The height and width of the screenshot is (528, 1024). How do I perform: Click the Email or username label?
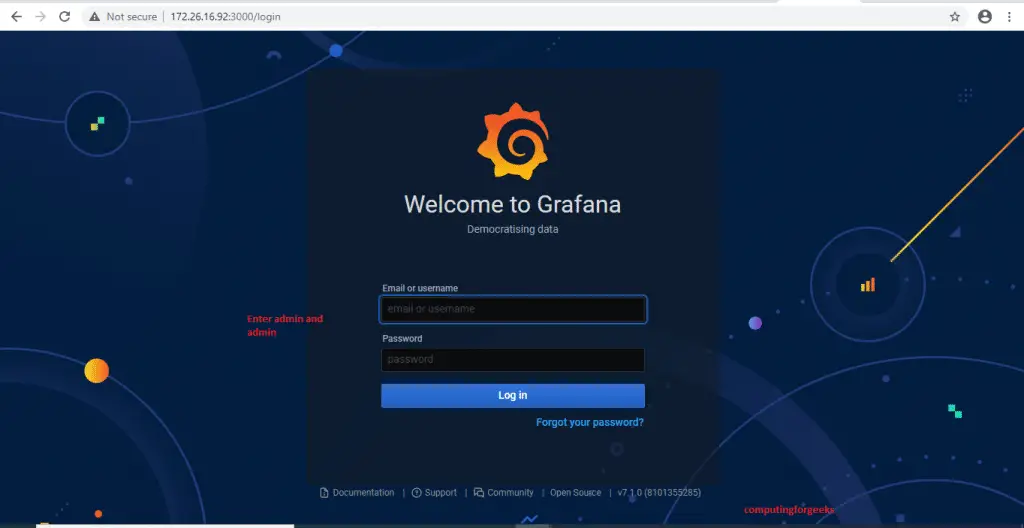click(420, 288)
